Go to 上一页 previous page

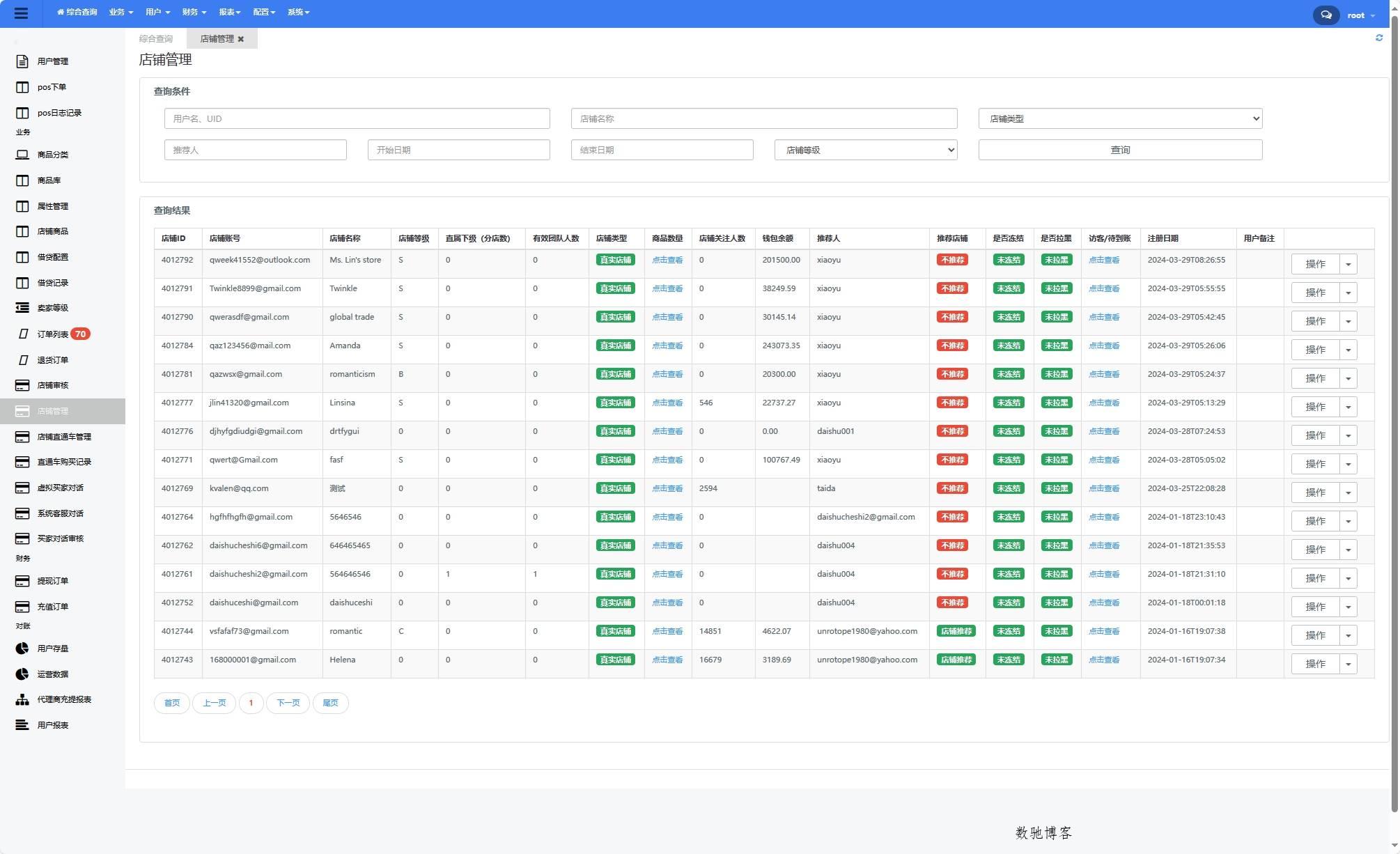[x=214, y=703]
